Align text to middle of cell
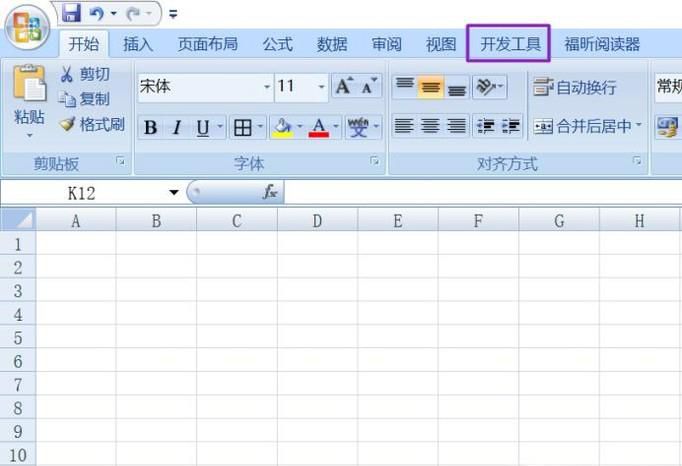The height and width of the screenshot is (466, 682). click(431, 87)
